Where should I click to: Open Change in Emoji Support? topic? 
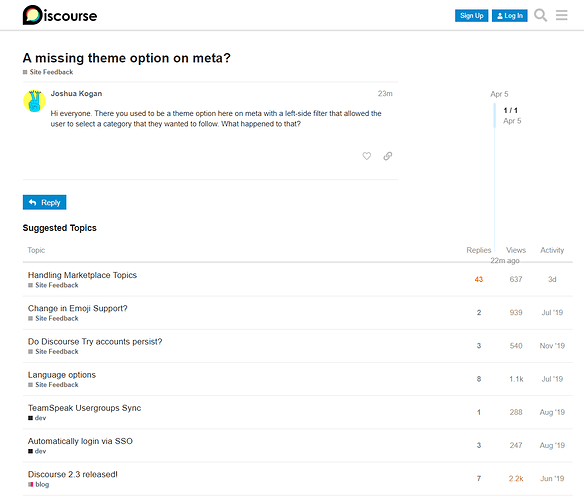pyautogui.click(x=77, y=308)
